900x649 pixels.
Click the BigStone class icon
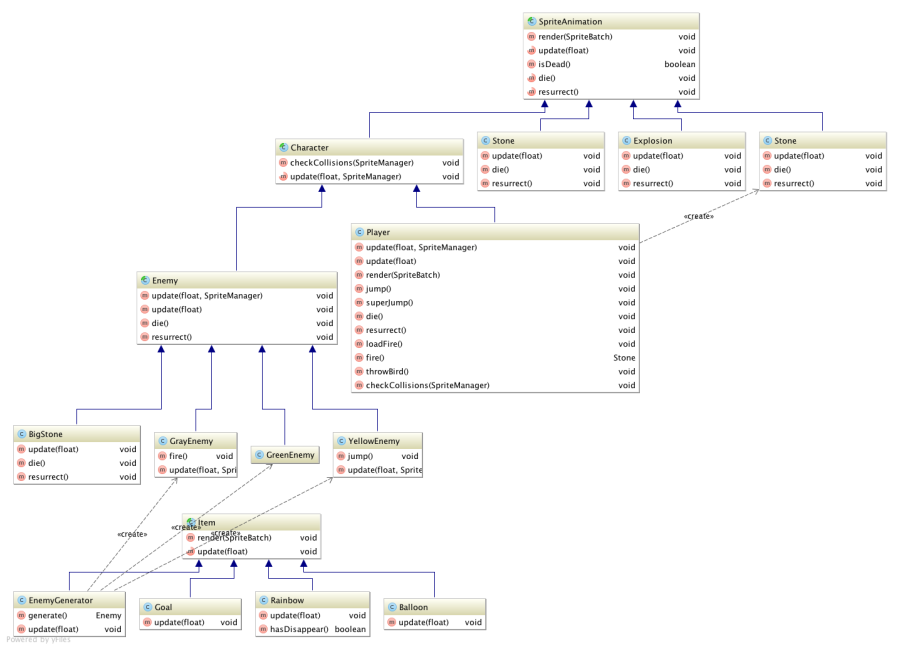22,434
